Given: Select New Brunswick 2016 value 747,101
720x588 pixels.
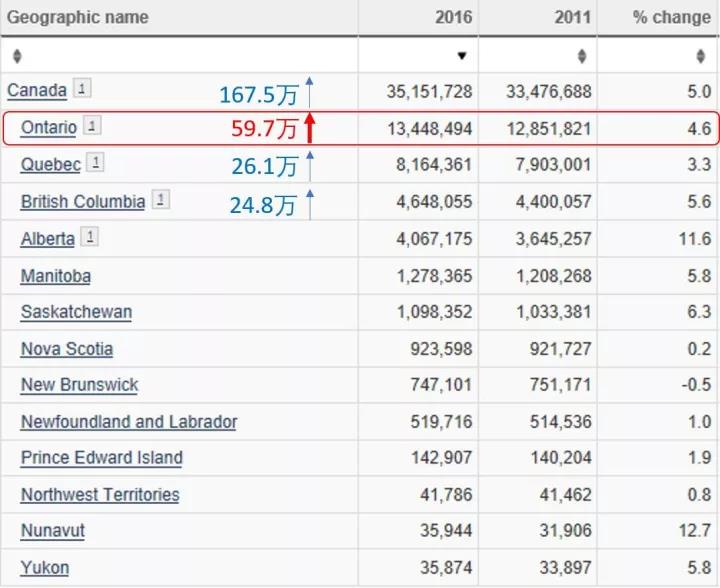Looking at the screenshot, I should (x=441, y=385).
